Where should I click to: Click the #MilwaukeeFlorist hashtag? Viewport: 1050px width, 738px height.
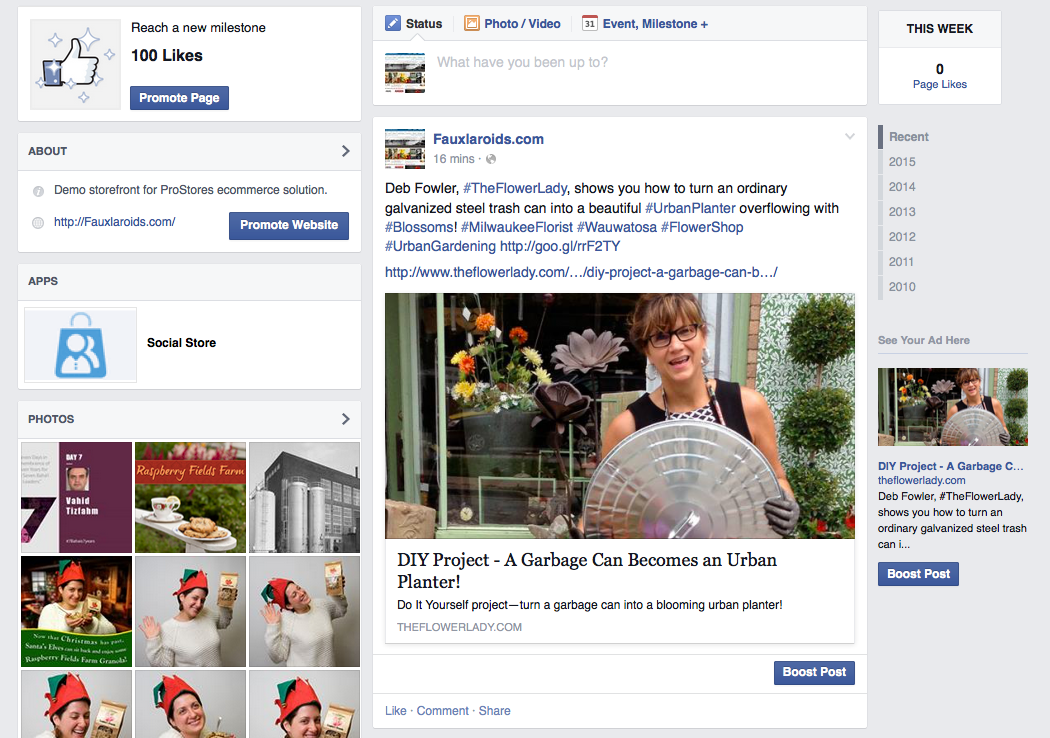(x=516, y=227)
